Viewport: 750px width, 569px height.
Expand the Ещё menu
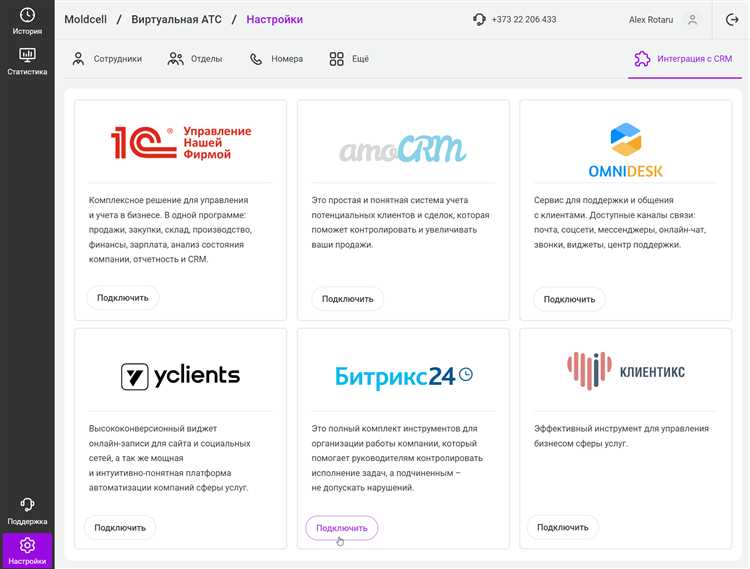coord(349,59)
